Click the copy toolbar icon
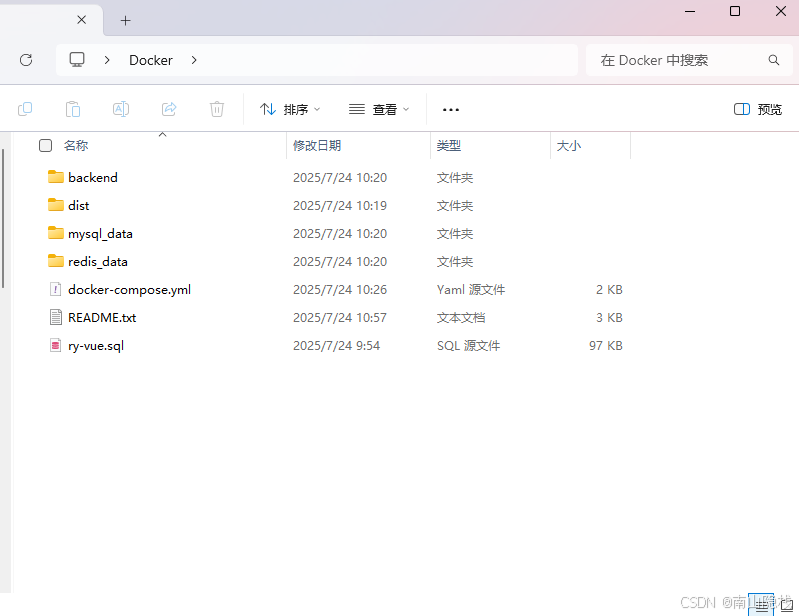 pyautogui.click(x=25, y=109)
